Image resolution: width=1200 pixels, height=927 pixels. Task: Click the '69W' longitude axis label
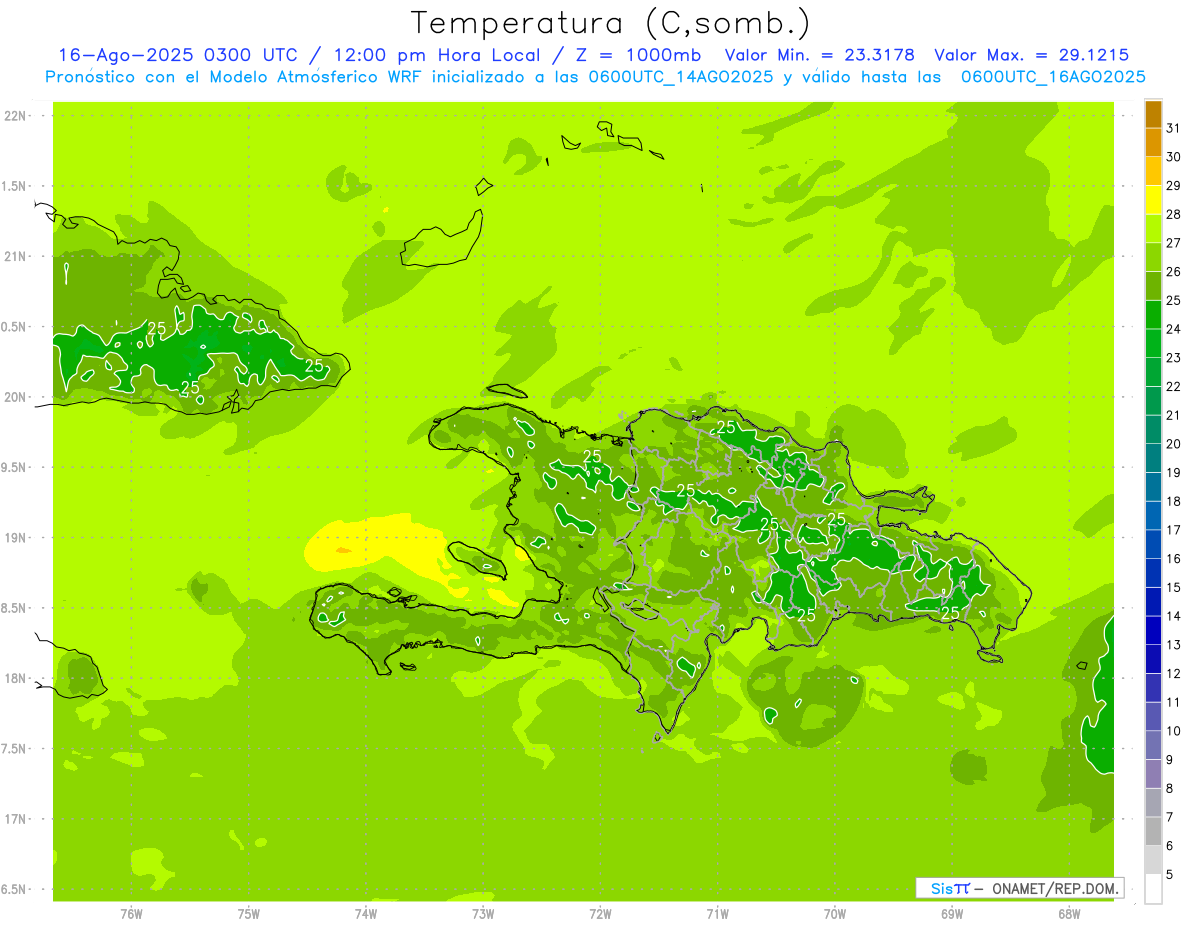pyautogui.click(x=952, y=914)
